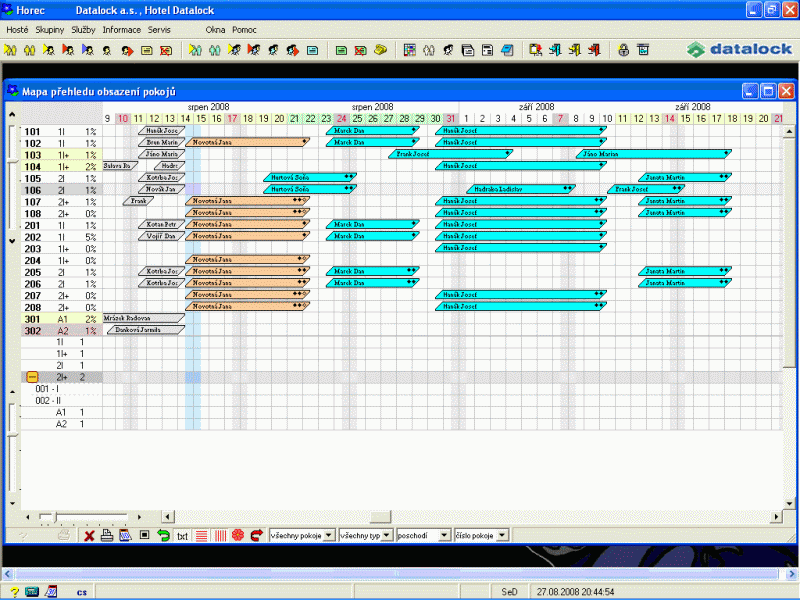
Task: Click the red horizontal lines icon
Action: point(201,536)
